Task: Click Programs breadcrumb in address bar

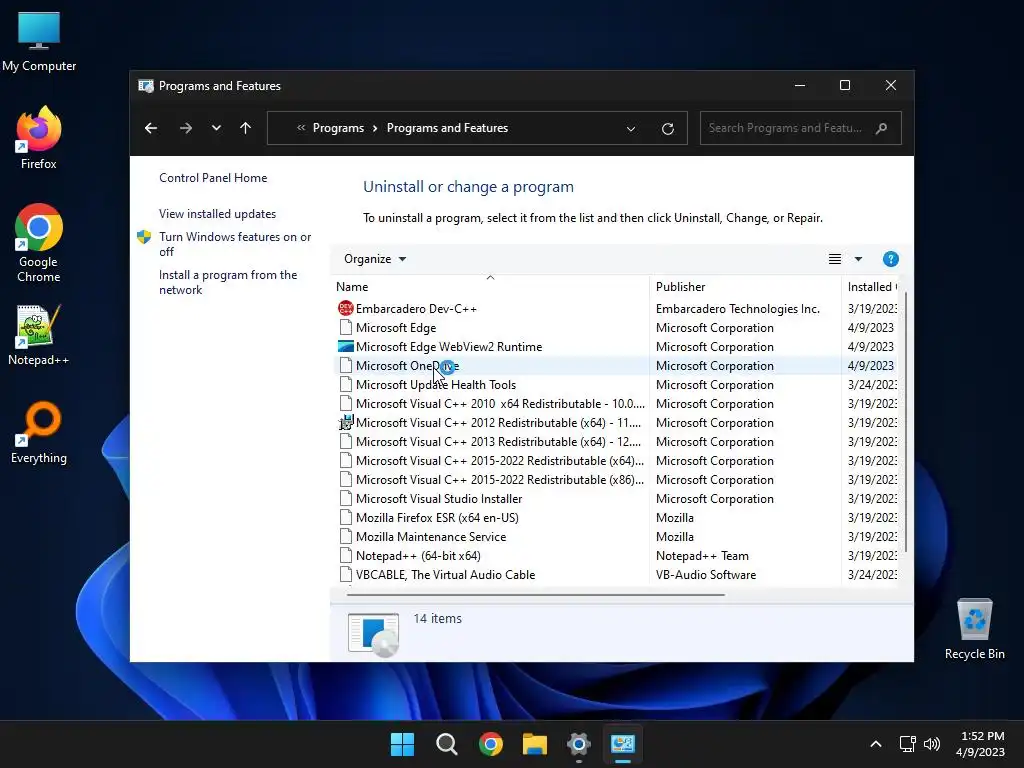Action: pos(338,128)
